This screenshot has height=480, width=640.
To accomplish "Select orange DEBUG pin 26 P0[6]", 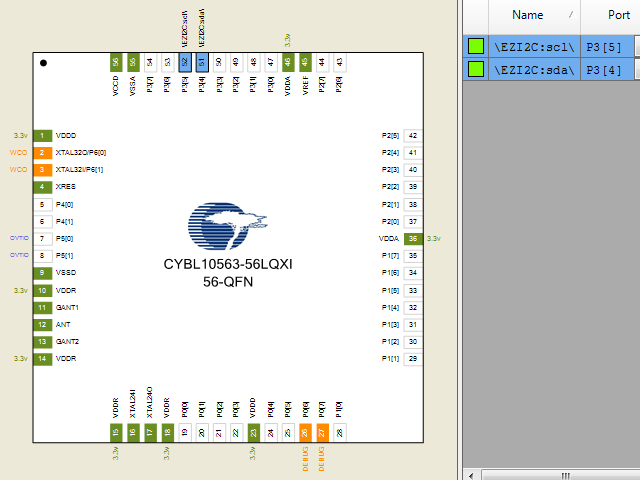I will 305,433.
